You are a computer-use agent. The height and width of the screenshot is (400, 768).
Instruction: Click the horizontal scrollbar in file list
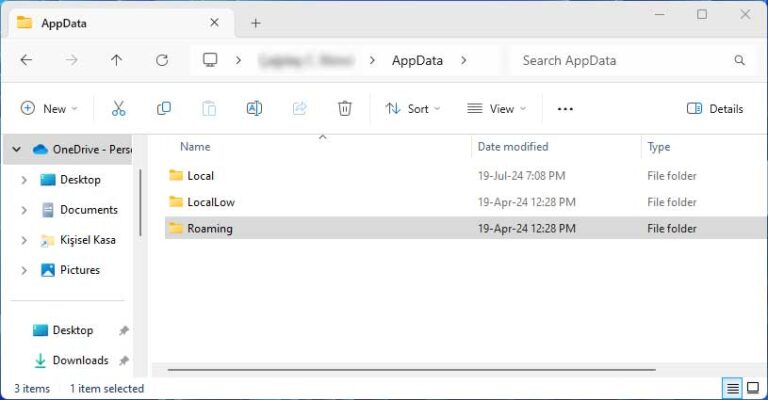(411, 370)
